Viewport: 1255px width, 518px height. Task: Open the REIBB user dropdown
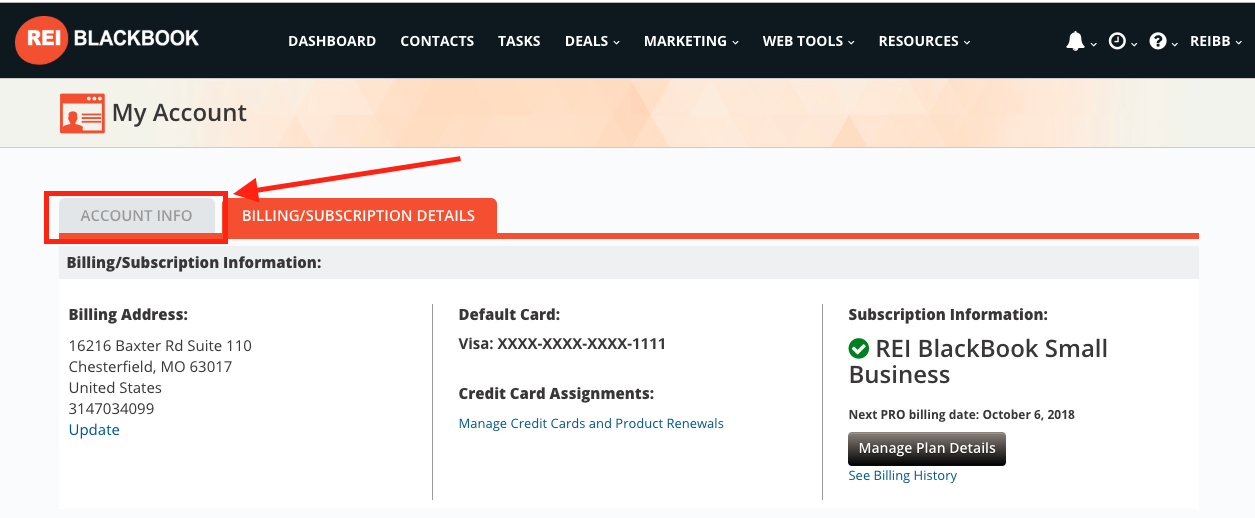click(1216, 41)
